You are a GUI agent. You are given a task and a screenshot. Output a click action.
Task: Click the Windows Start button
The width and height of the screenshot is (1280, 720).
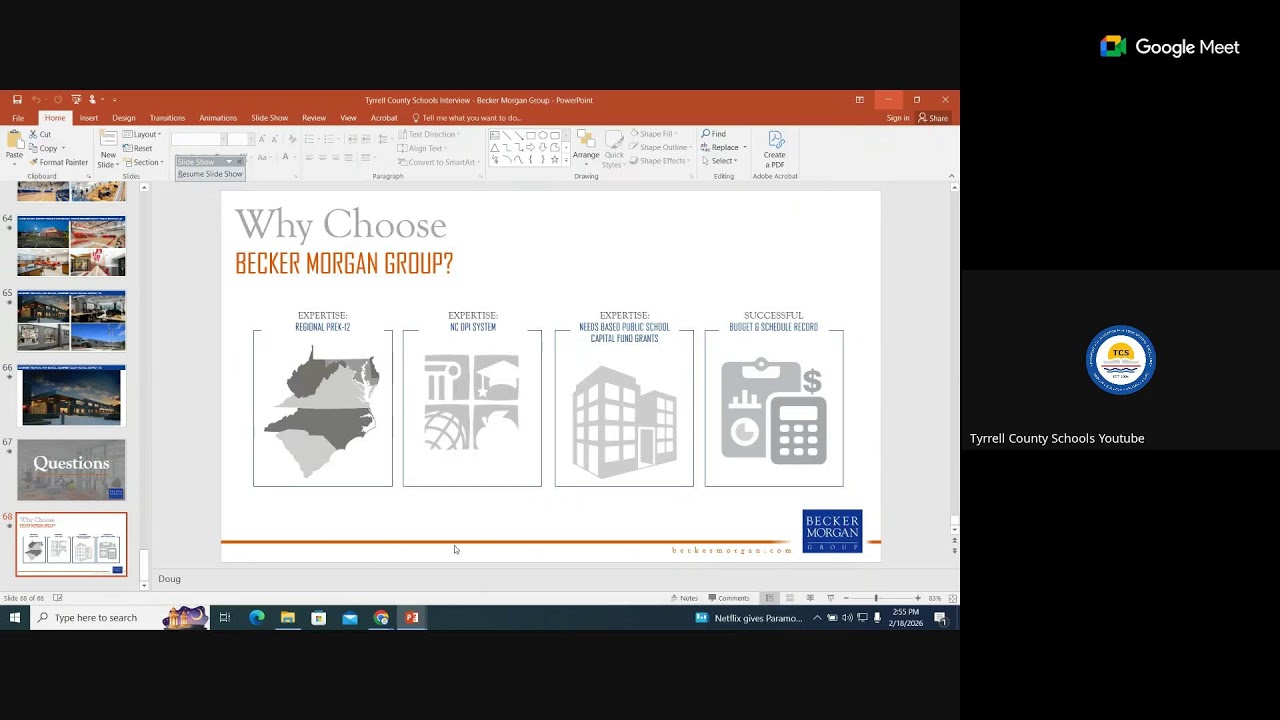[14, 618]
